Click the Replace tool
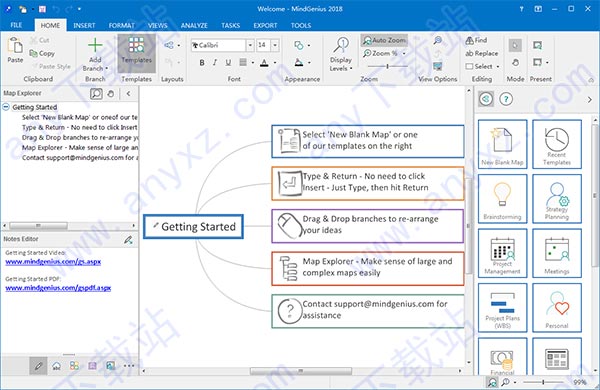 click(x=481, y=54)
